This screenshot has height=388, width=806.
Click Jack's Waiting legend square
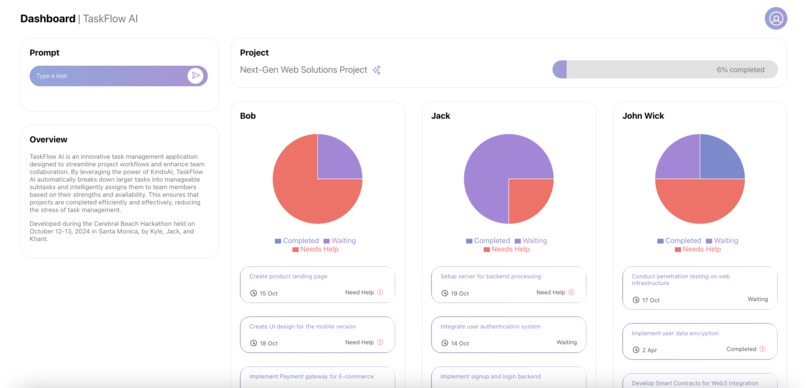pos(518,241)
